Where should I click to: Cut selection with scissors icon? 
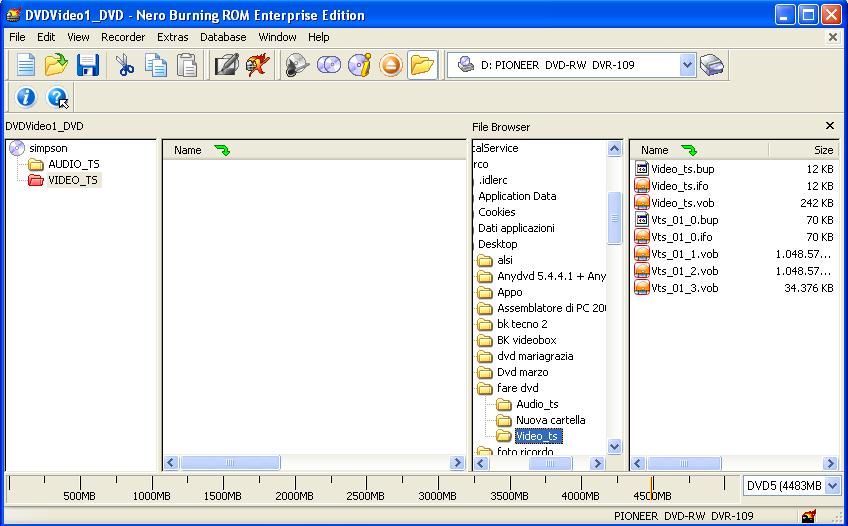(124, 65)
